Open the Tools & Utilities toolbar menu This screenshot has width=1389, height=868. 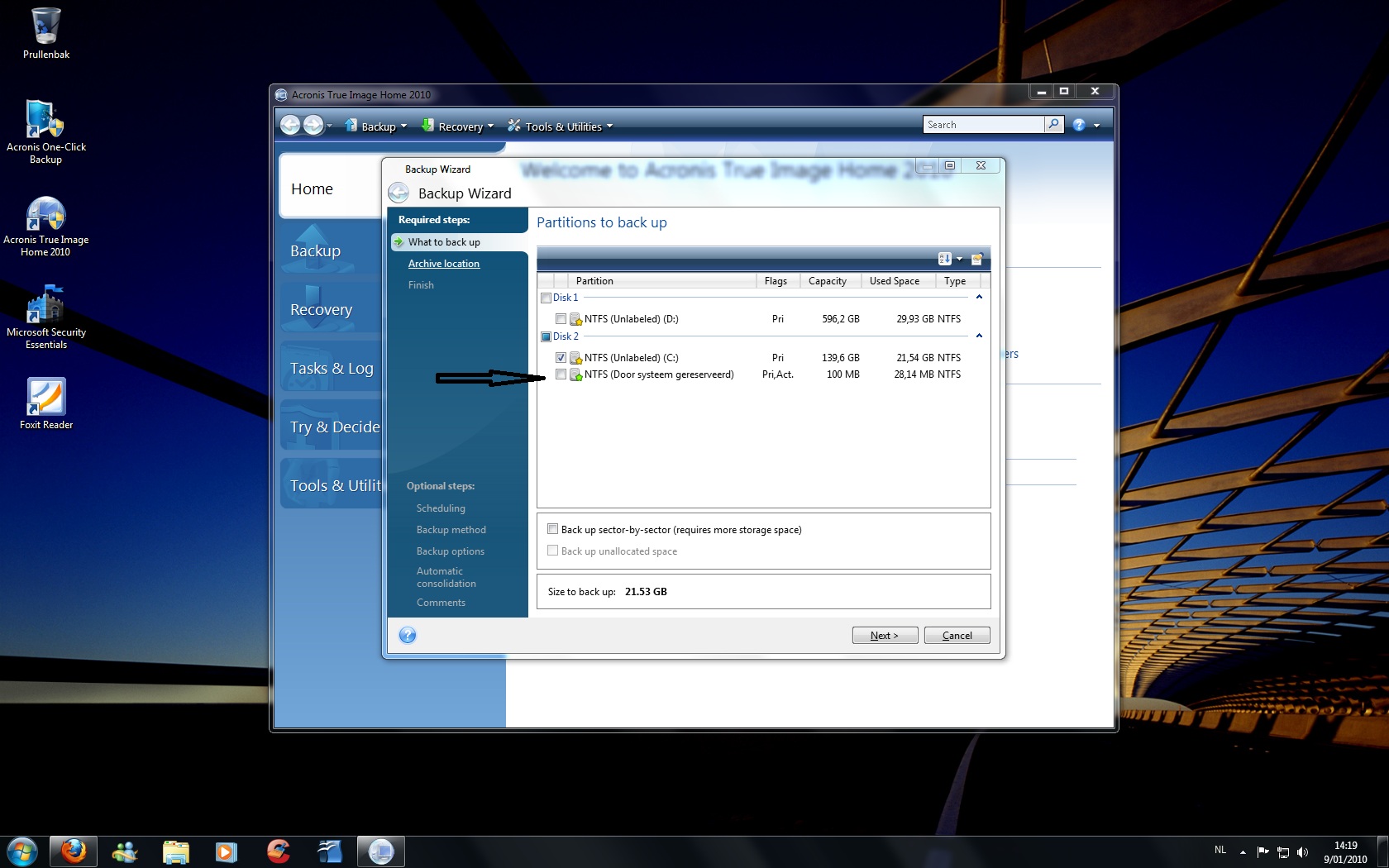(x=561, y=126)
